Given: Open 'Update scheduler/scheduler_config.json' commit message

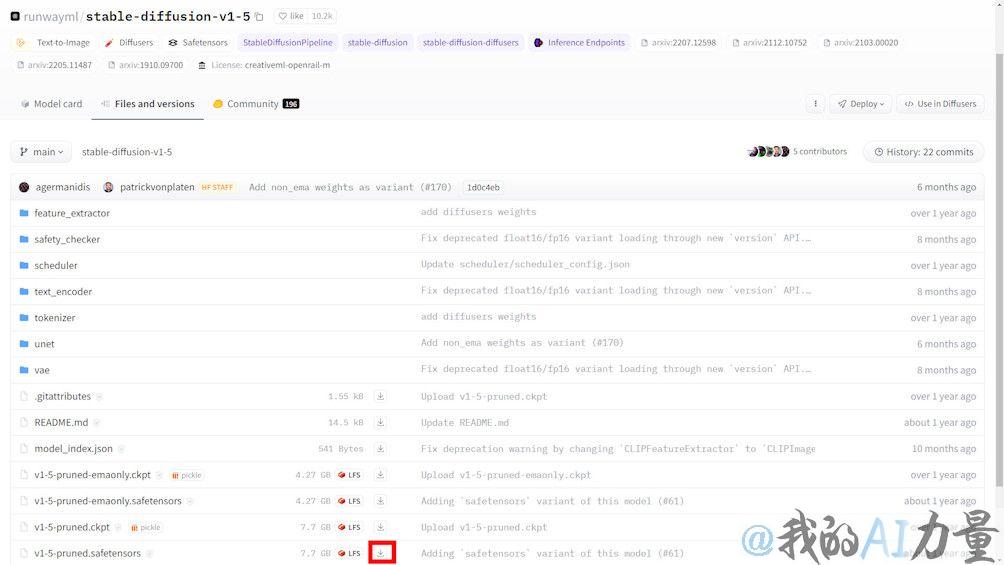Looking at the screenshot, I should pyautogui.click(x=525, y=265).
